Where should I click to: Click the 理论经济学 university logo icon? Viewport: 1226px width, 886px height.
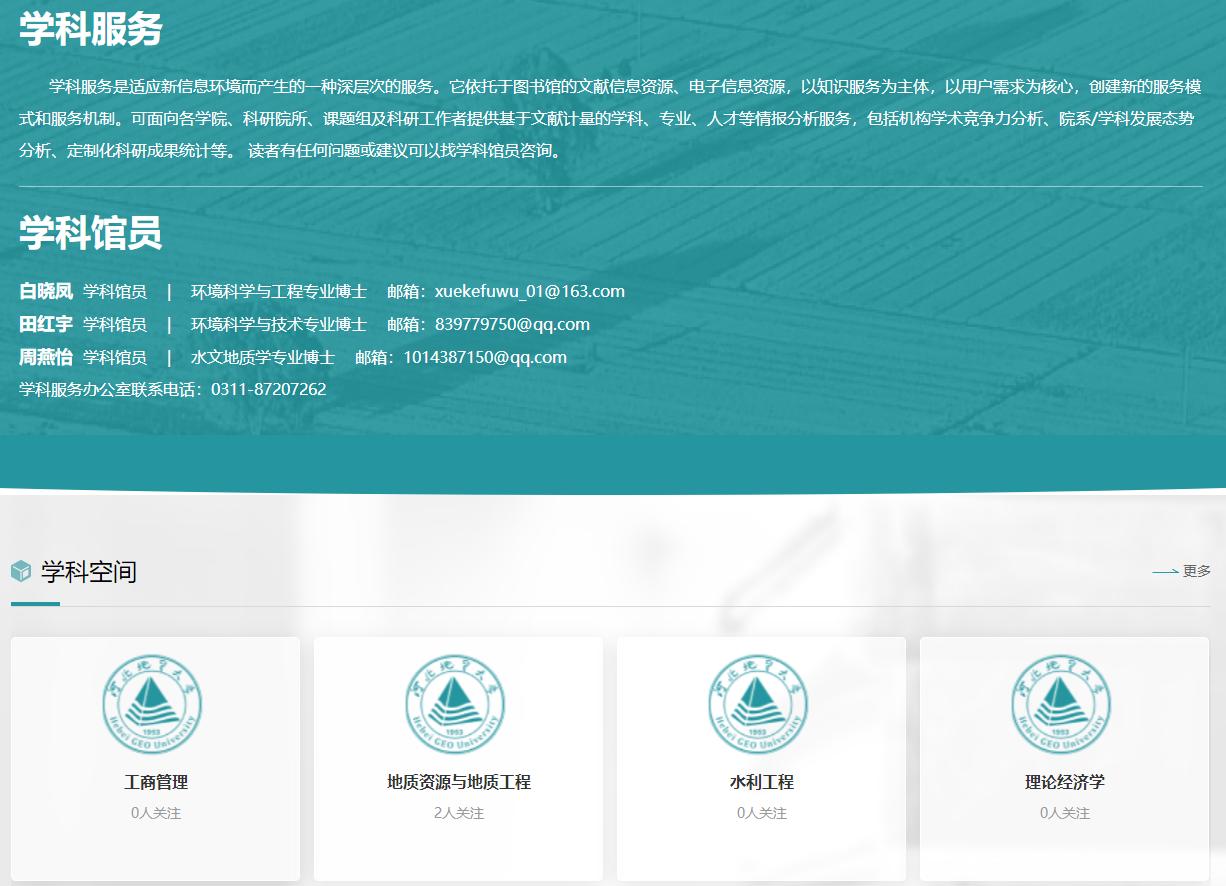tap(1063, 704)
